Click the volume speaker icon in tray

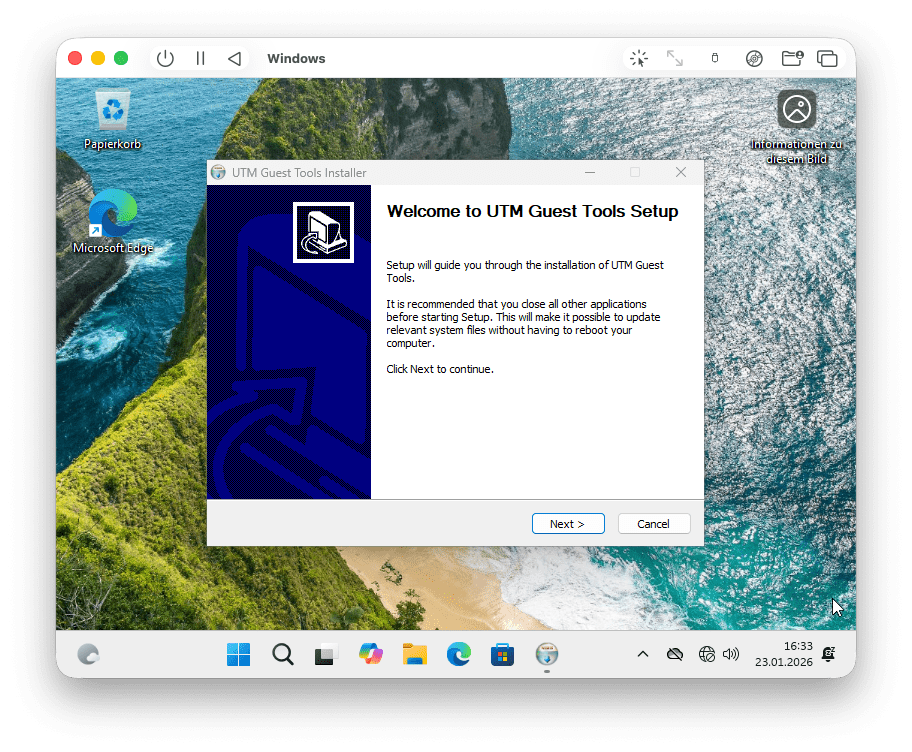click(731, 655)
